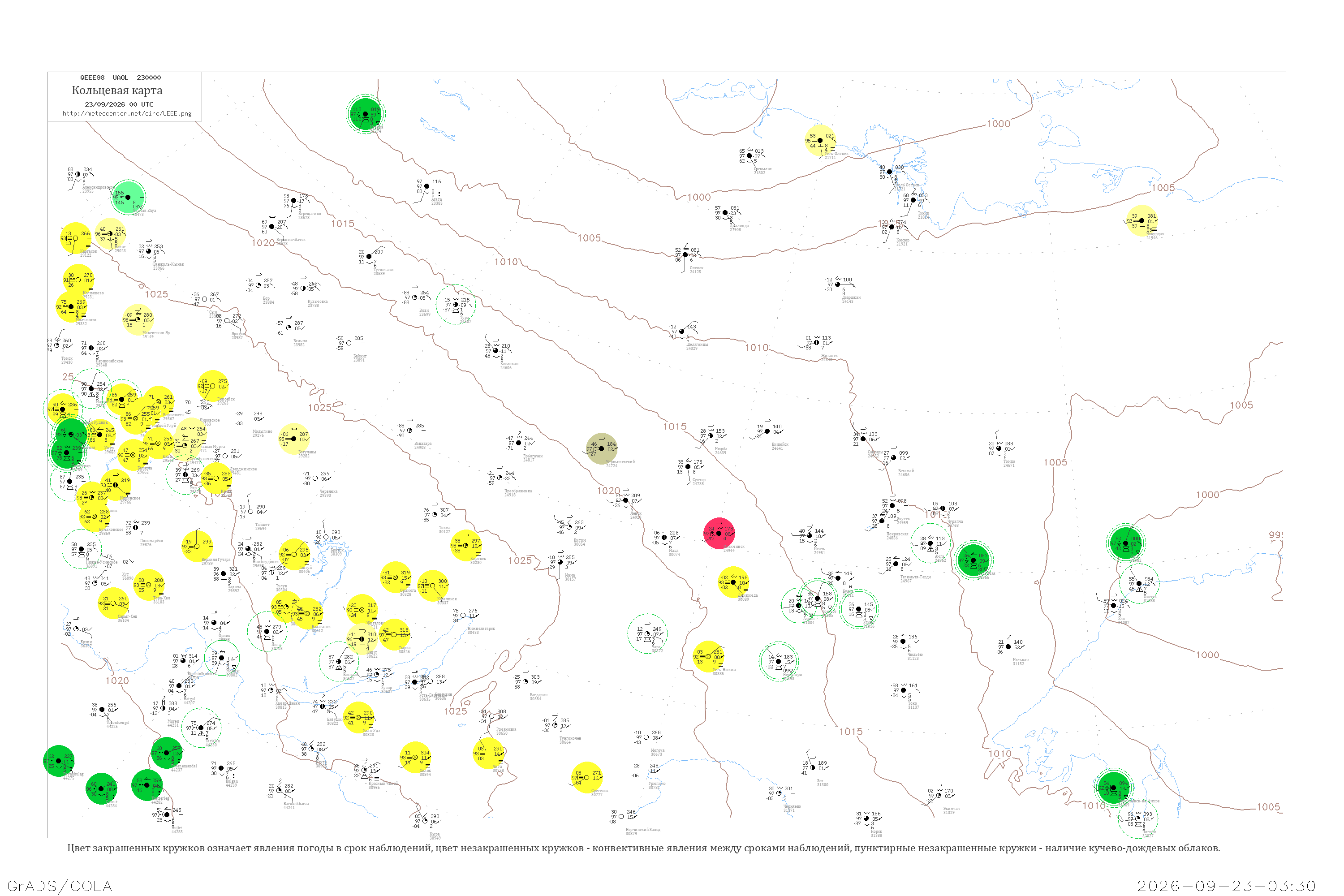
Task: Select the yellow Чокурдах station marker
Action: [x=1142, y=220]
